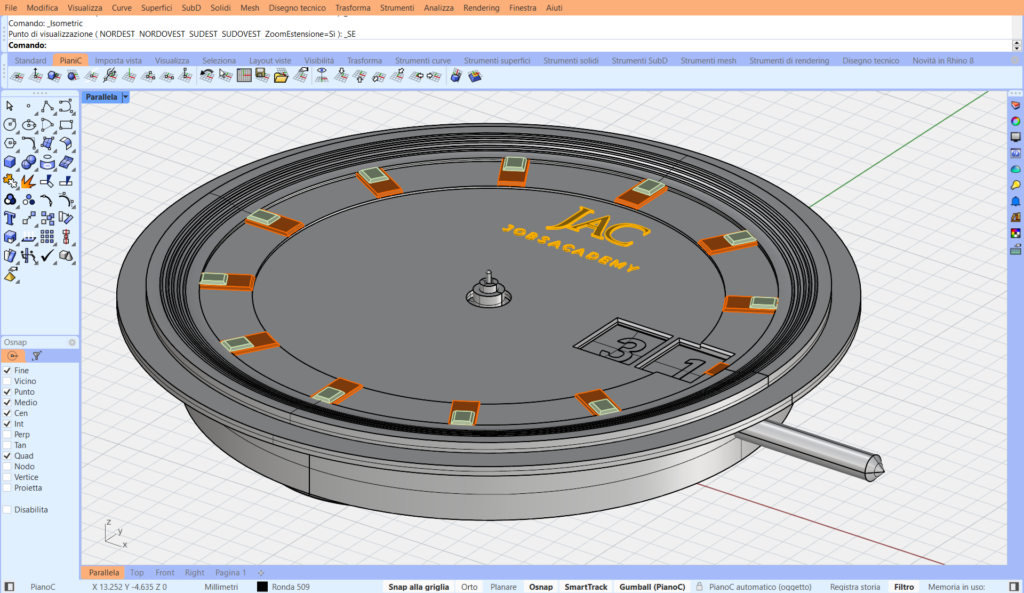Image resolution: width=1024 pixels, height=593 pixels.
Task: Toggle Orto mode in status bar
Action: pos(469,586)
